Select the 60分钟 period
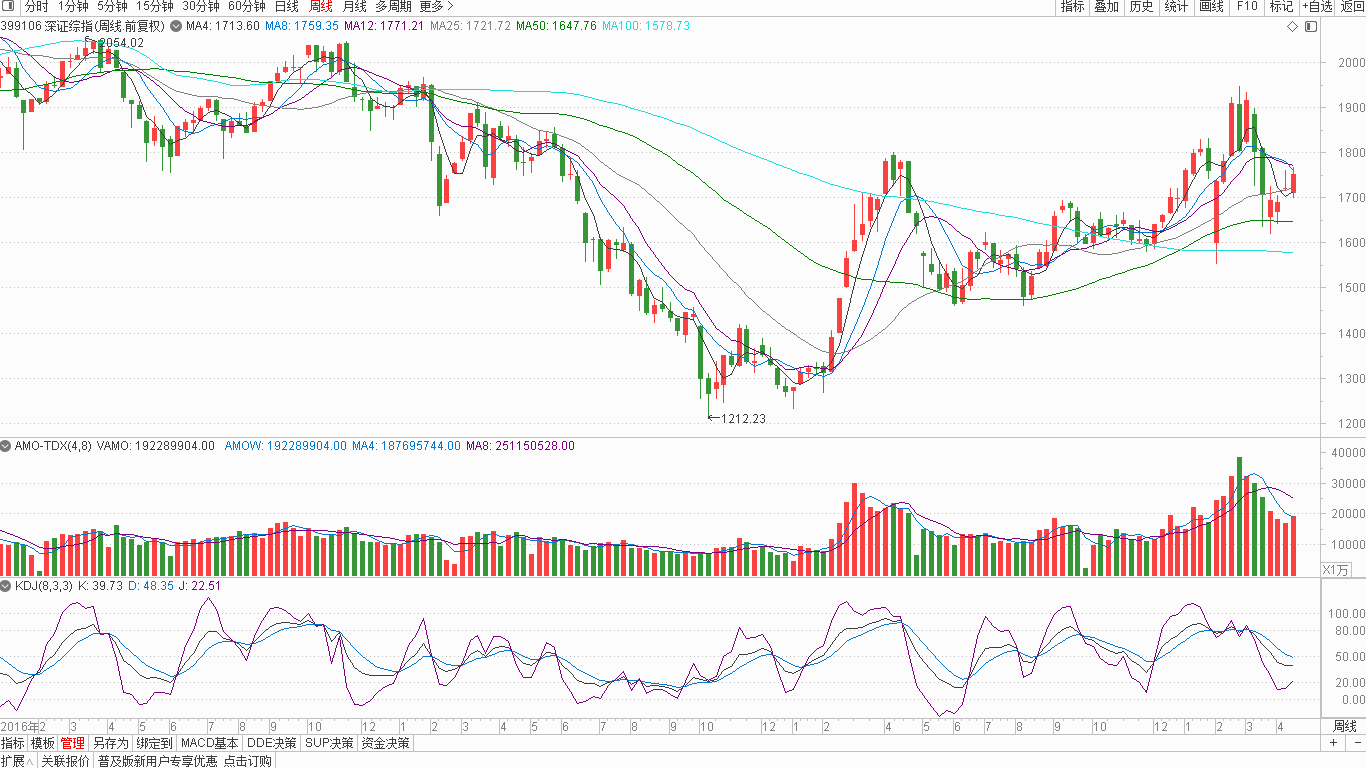The width and height of the screenshot is (1366, 768). pos(246,7)
